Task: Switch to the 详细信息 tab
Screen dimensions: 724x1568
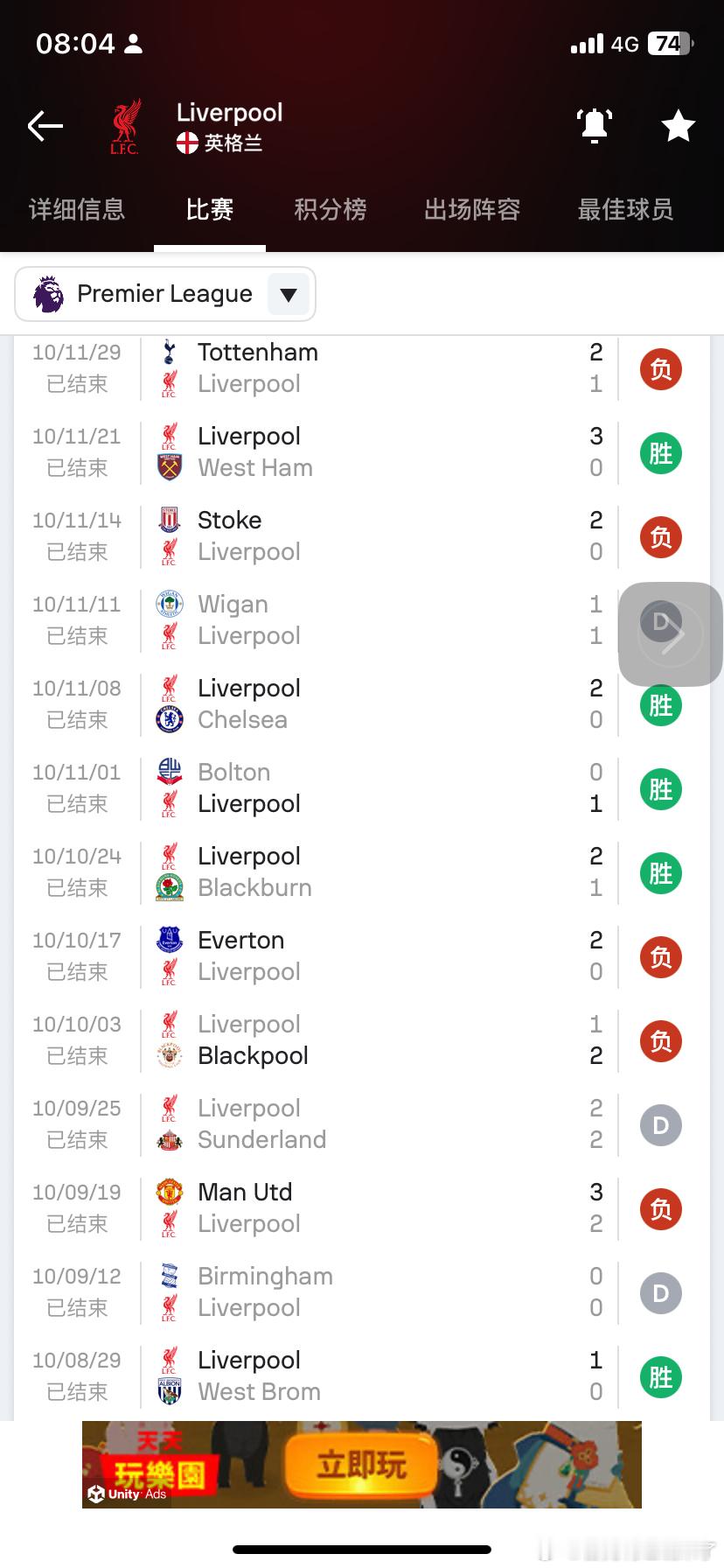Action: click(77, 210)
